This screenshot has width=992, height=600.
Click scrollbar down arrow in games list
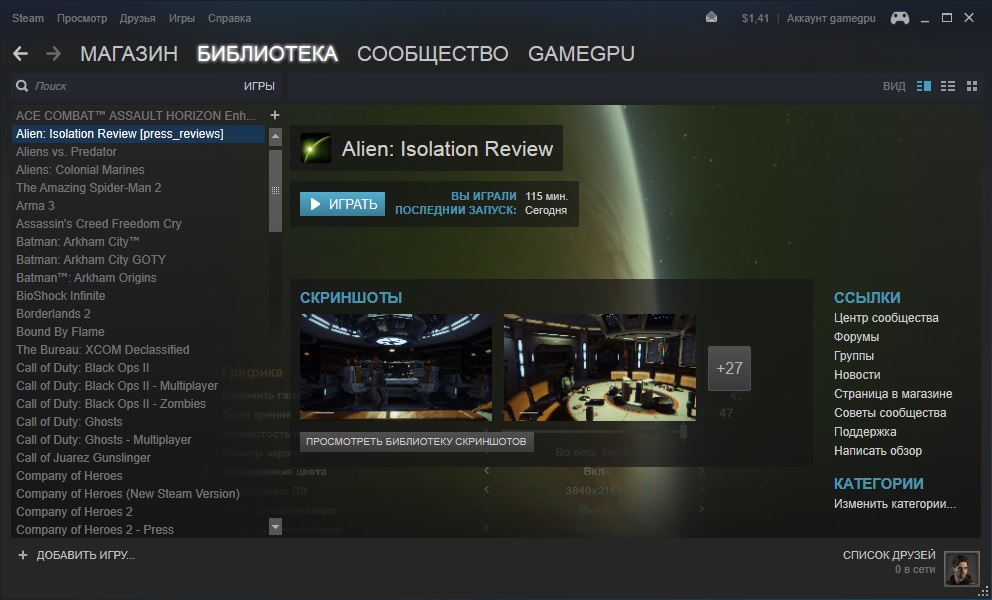[x=275, y=526]
